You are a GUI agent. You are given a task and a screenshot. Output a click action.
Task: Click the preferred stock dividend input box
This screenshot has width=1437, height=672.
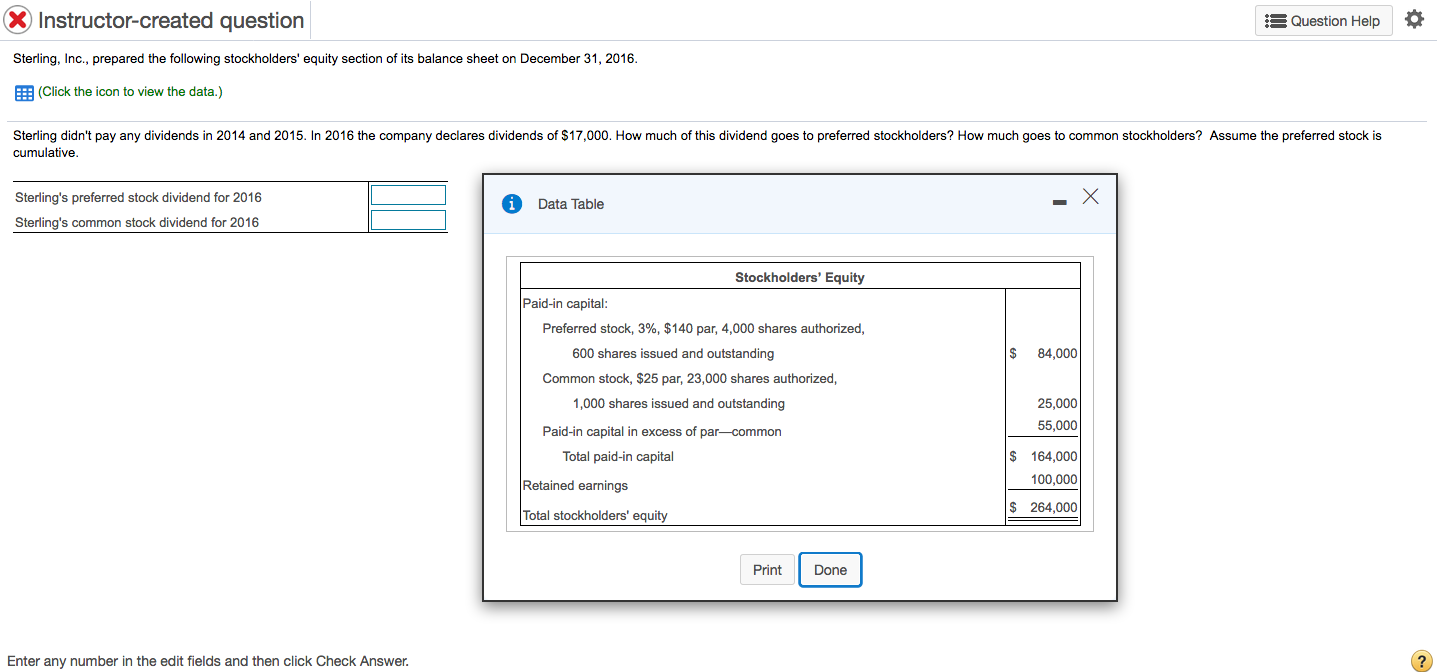click(x=407, y=194)
